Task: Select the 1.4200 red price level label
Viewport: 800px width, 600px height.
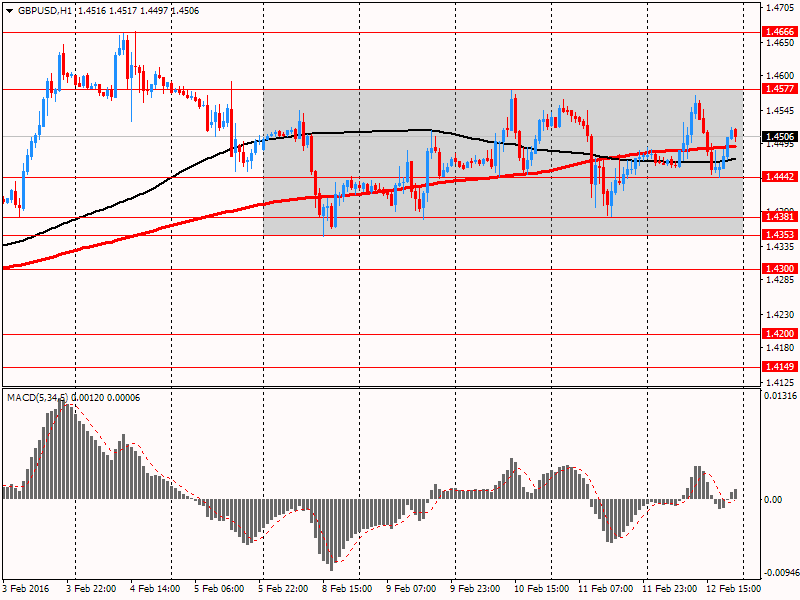Action: [x=779, y=333]
